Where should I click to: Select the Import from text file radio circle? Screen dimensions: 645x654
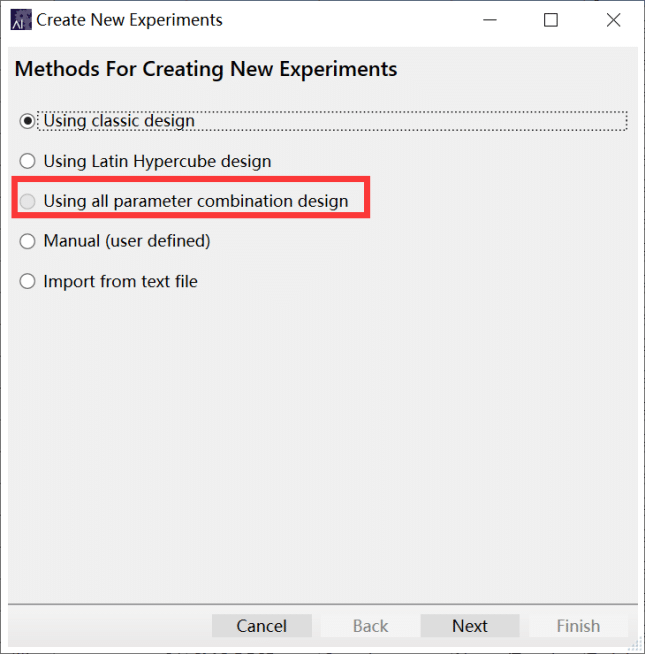(27, 281)
